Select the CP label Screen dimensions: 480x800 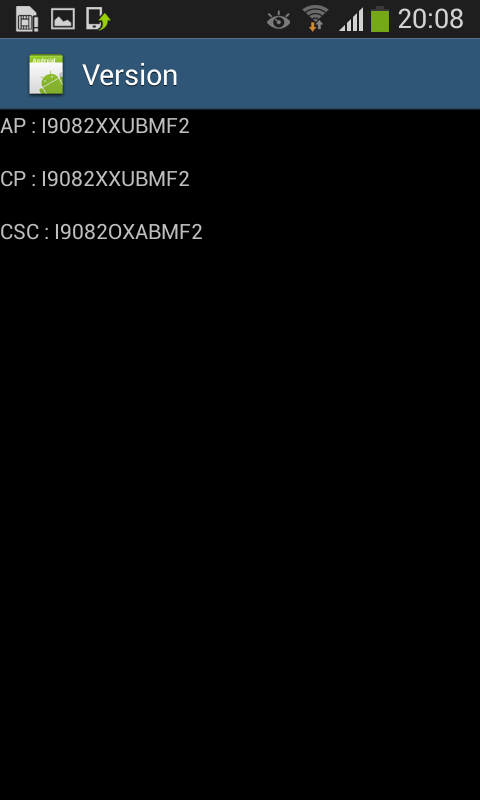pyautogui.click(x=13, y=179)
